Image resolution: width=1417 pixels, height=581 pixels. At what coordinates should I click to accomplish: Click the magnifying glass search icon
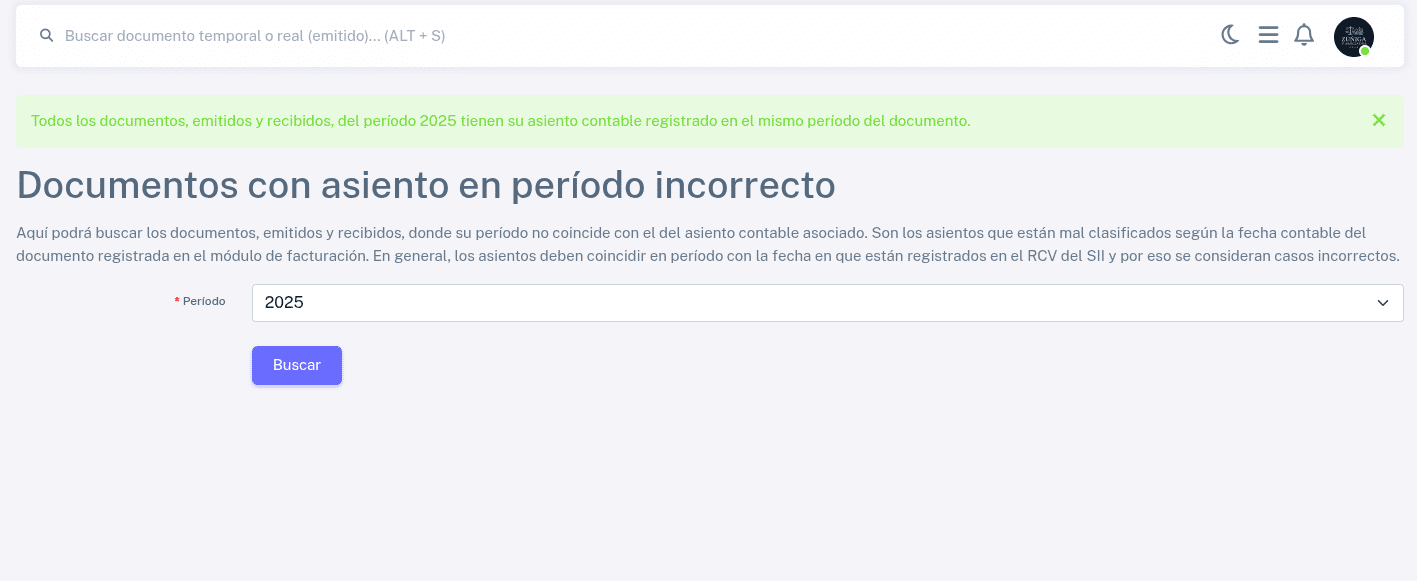tap(47, 36)
